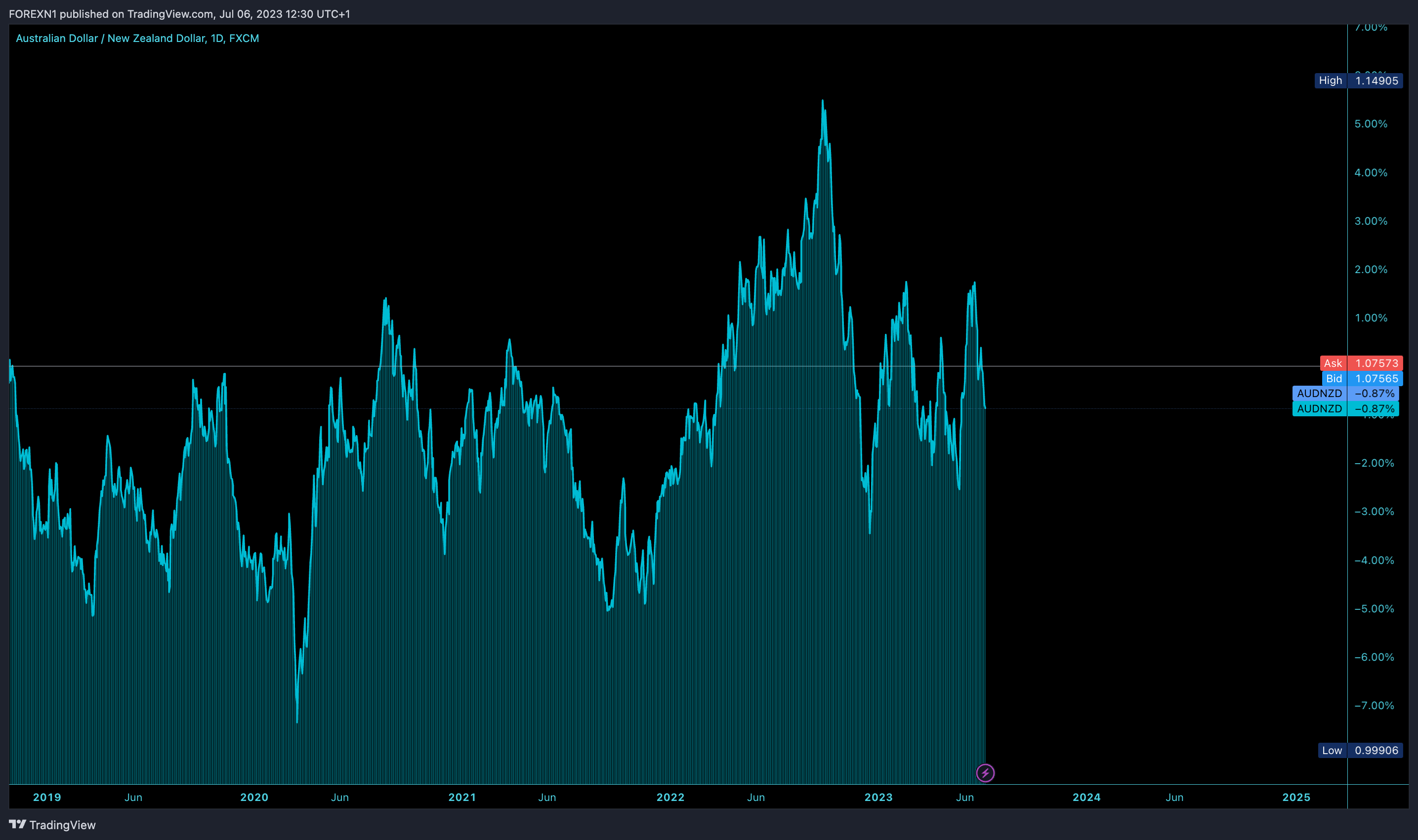This screenshot has height=840, width=1418.
Task: Click the 4.00% label on price scale
Action: (1371, 172)
